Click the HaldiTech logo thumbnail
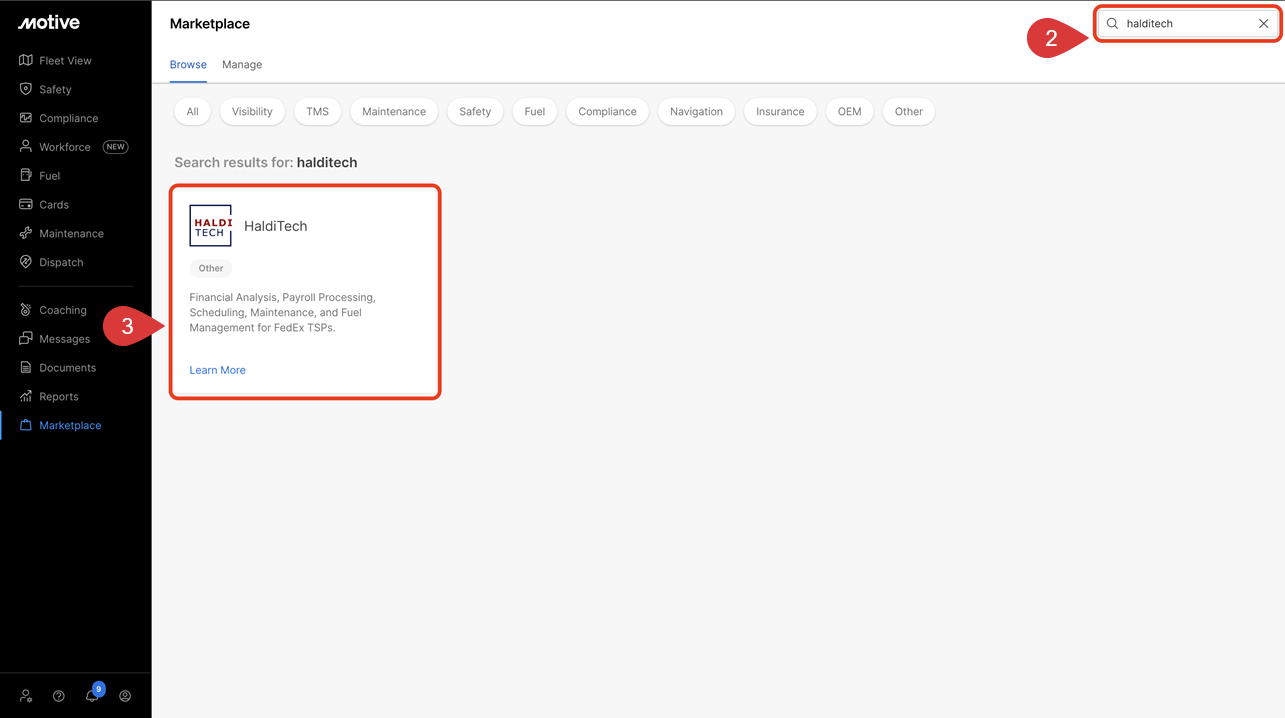1285x718 pixels. tap(210, 226)
